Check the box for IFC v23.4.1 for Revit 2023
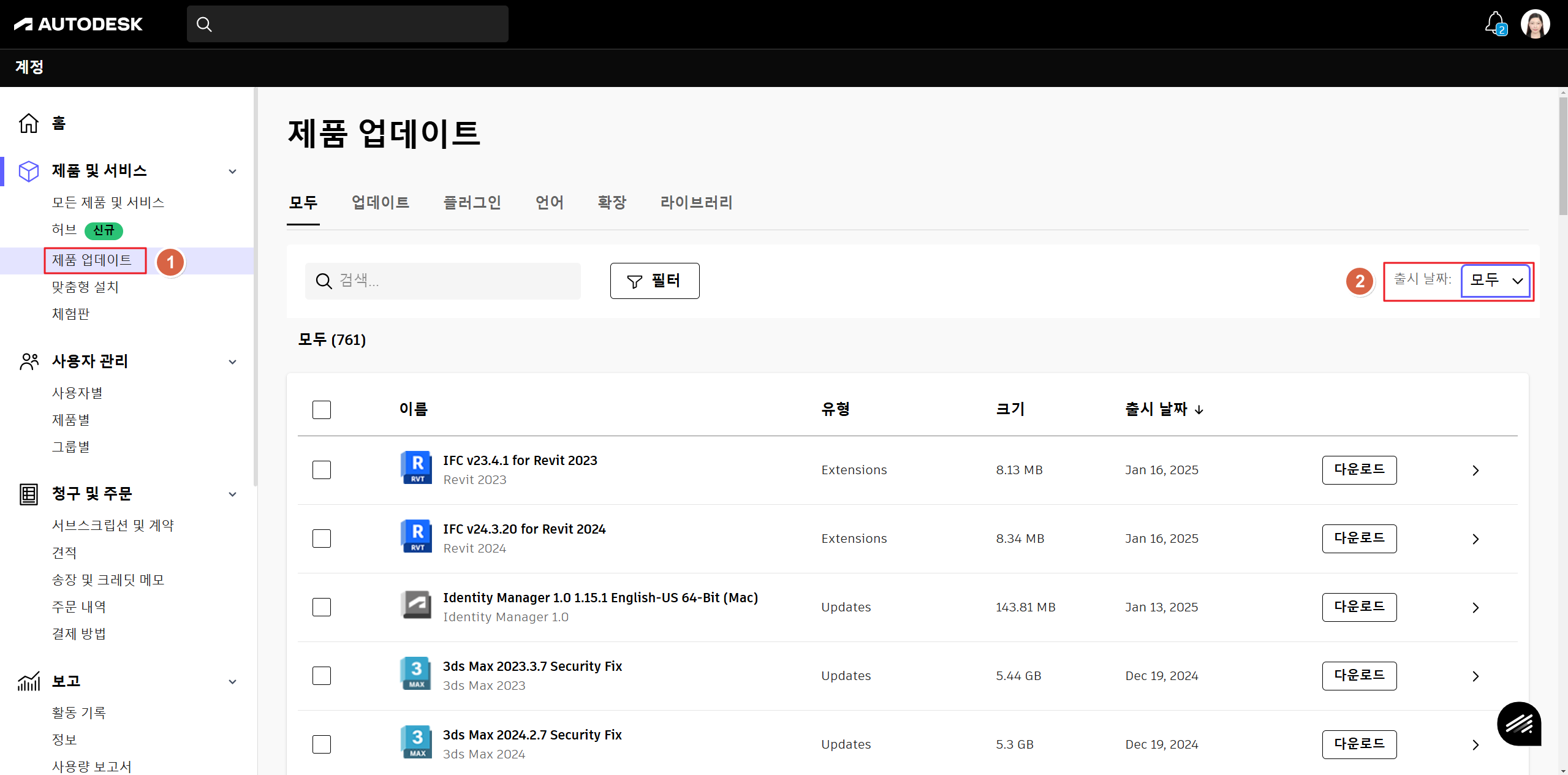The width and height of the screenshot is (1568, 775). pyautogui.click(x=322, y=470)
